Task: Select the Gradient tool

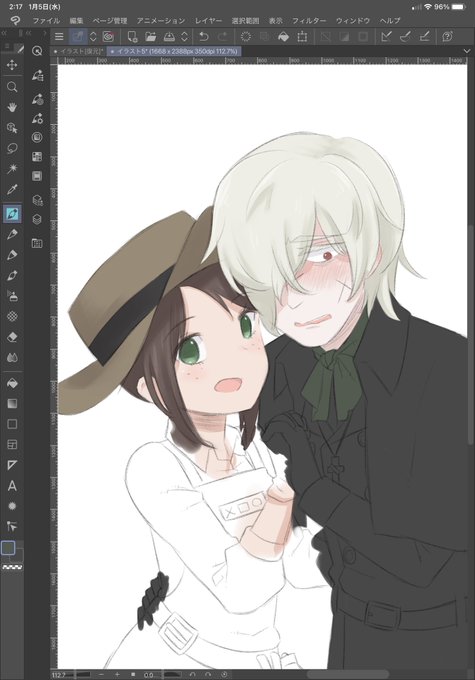Action: click(12, 404)
